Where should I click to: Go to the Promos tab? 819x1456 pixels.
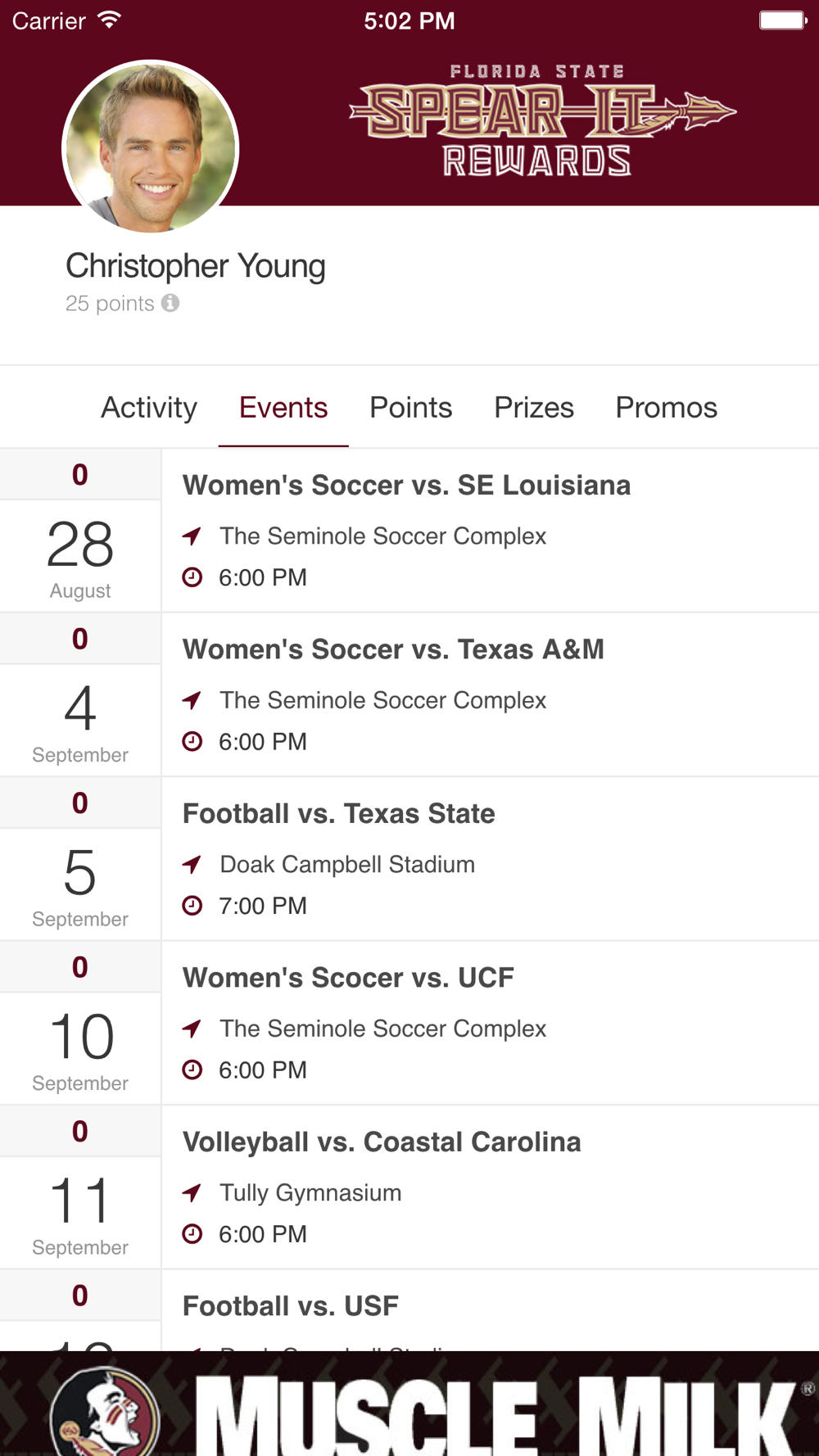click(x=666, y=408)
